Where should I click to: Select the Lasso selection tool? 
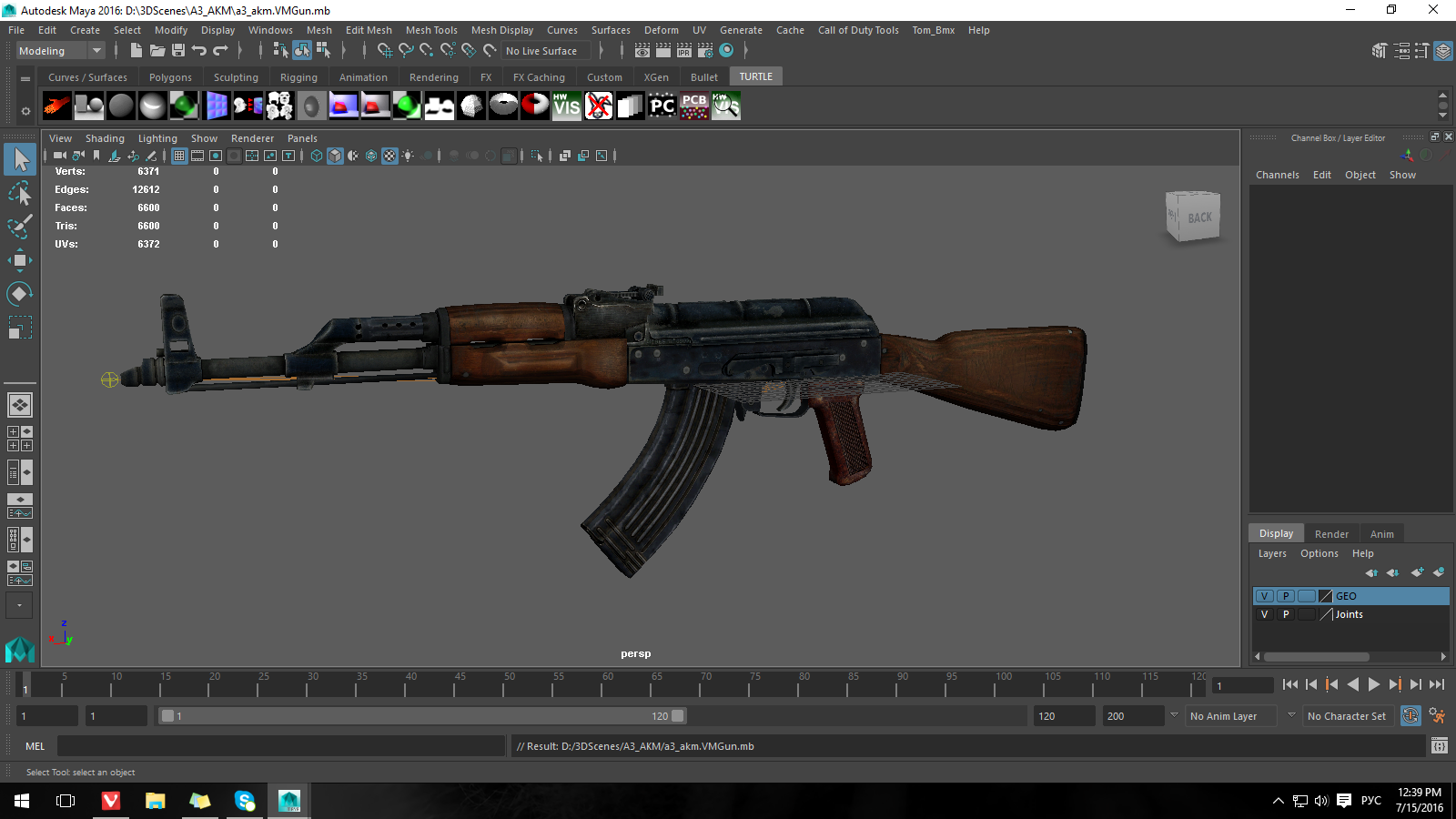pyautogui.click(x=20, y=193)
